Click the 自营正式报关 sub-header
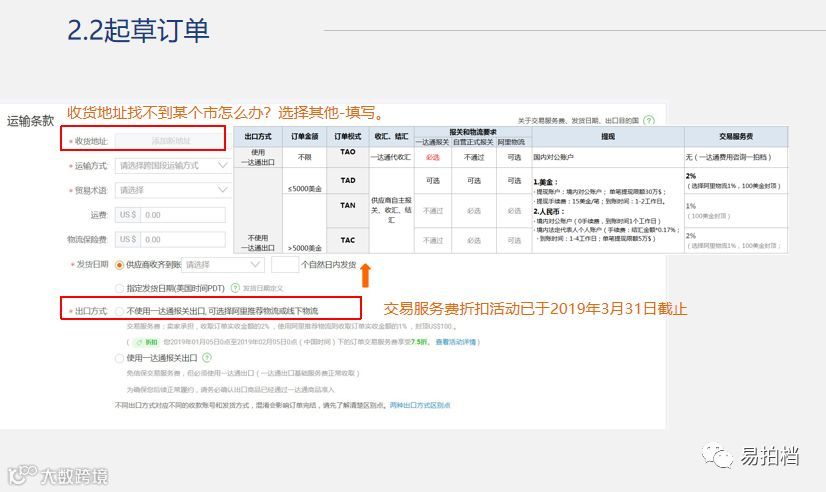This screenshot has height=492, width=826. 474,142
